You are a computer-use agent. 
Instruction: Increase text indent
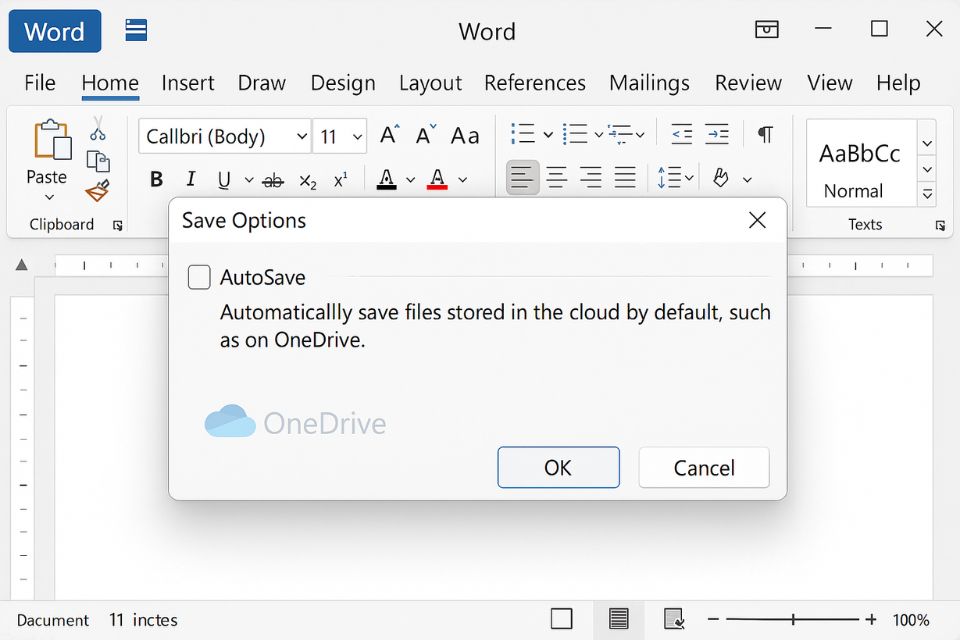click(717, 133)
